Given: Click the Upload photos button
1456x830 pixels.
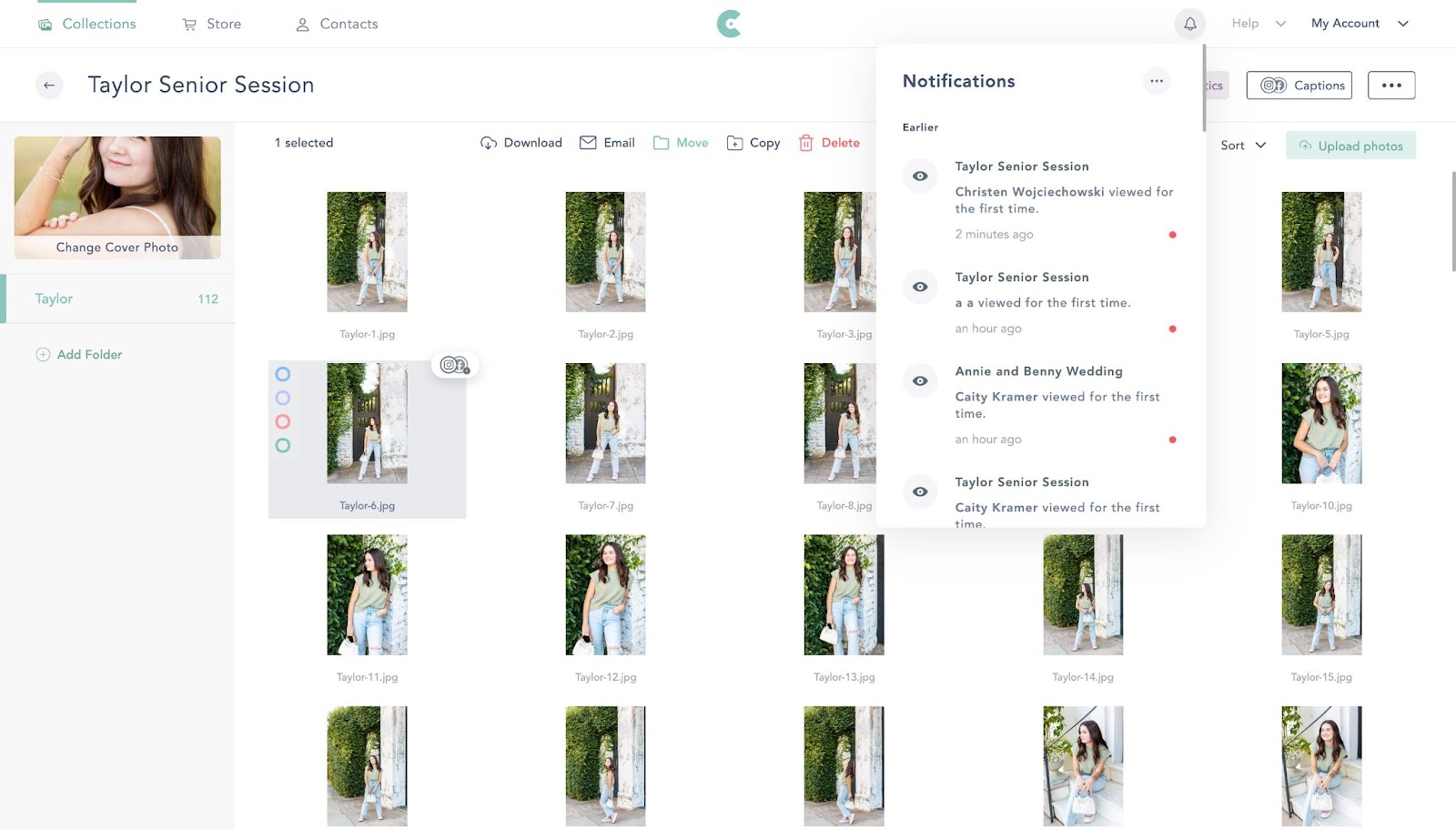Looking at the screenshot, I should (1350, 146).
